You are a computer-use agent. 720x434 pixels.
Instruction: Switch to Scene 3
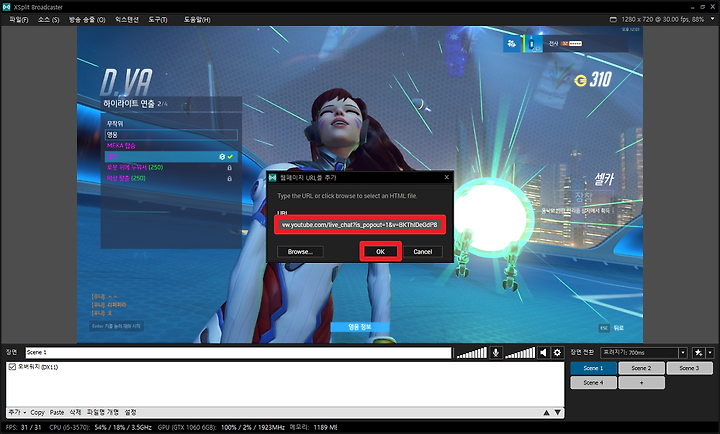tap(690, 368)
